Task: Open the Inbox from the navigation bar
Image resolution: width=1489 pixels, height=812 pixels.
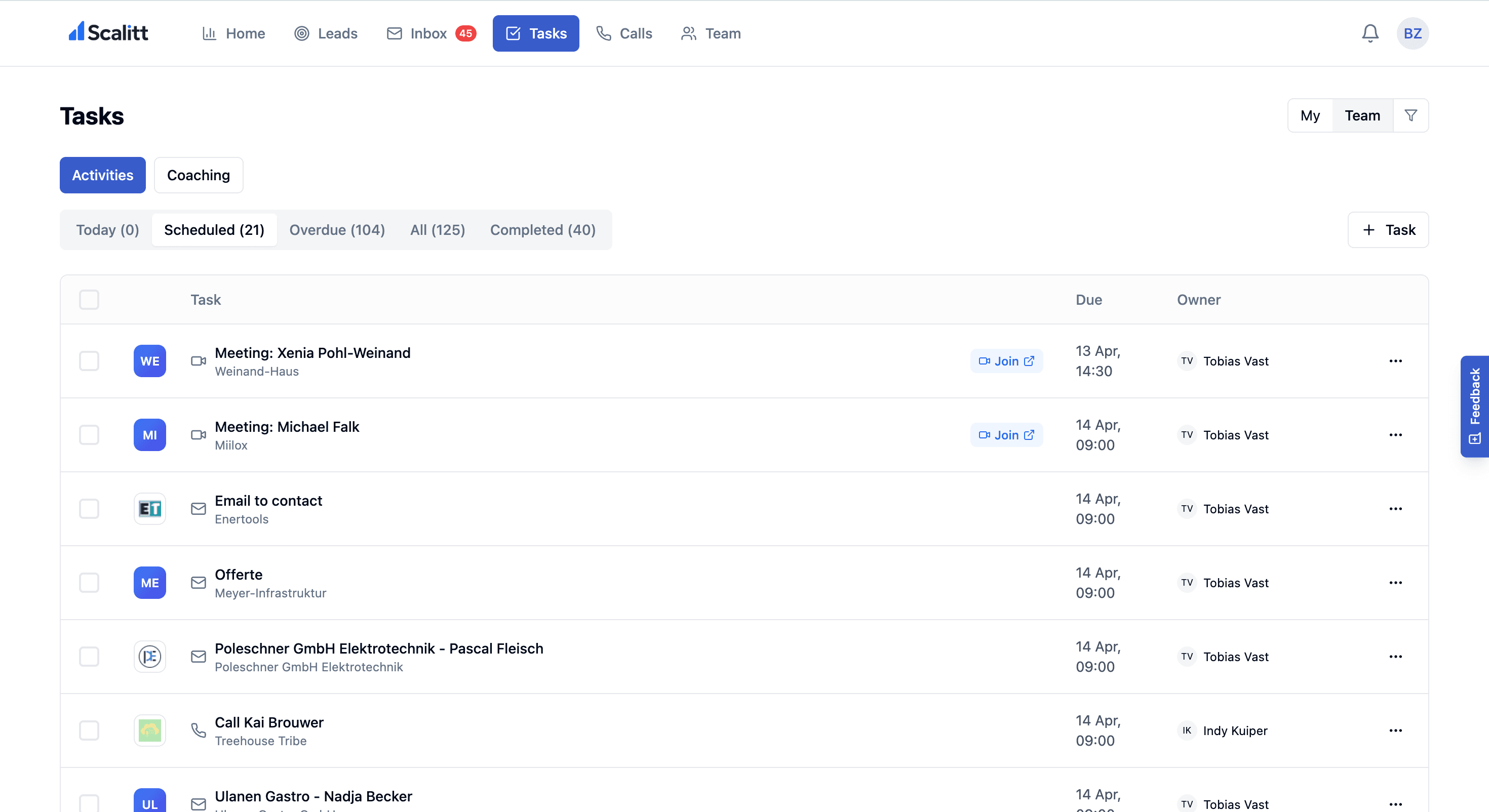Action: 428,33
